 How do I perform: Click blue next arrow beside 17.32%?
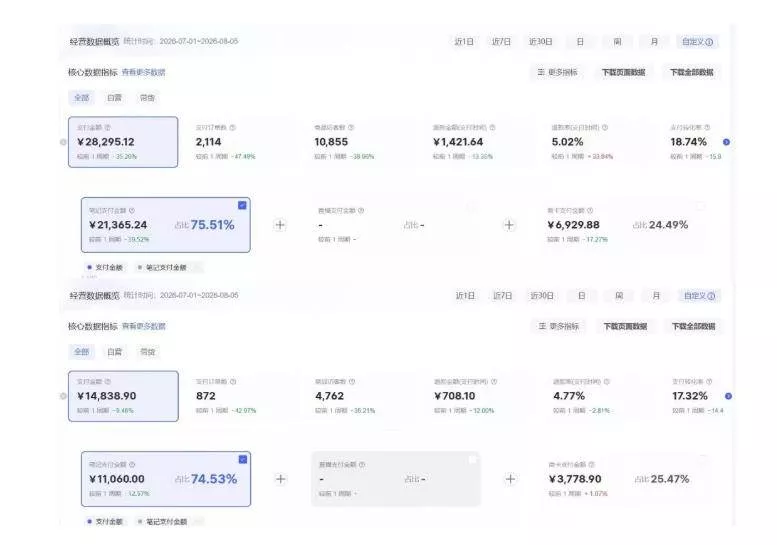coord(728,396)
